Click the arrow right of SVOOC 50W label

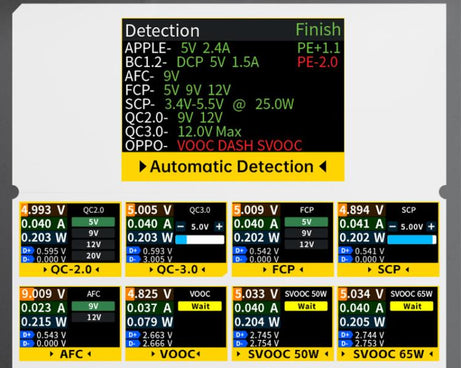pyautogui.click(x=327, y=354)
